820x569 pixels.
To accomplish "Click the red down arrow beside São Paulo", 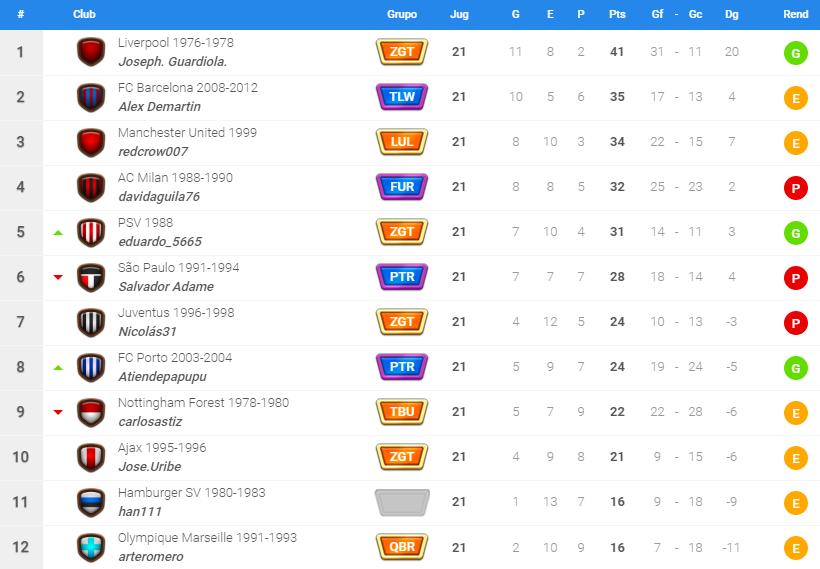I will [58, 277].
